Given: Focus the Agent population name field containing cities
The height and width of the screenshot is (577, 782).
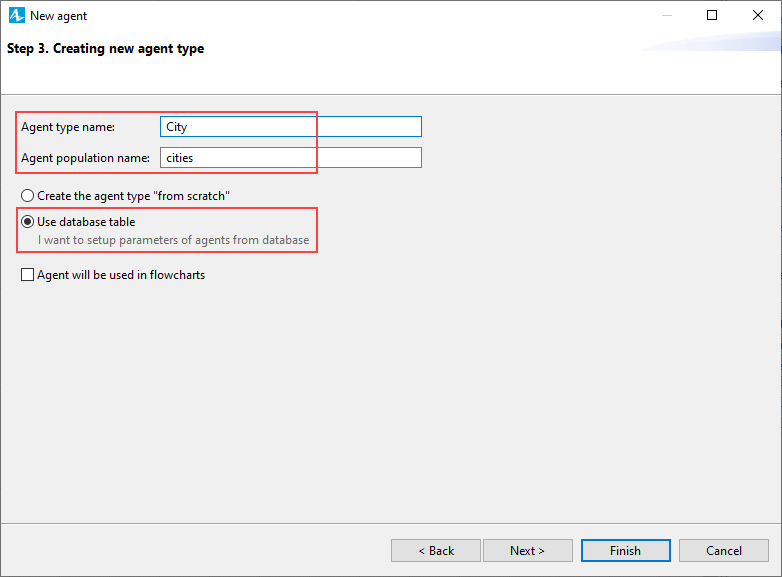Looking at the screenshot, I should pos(291,158).
